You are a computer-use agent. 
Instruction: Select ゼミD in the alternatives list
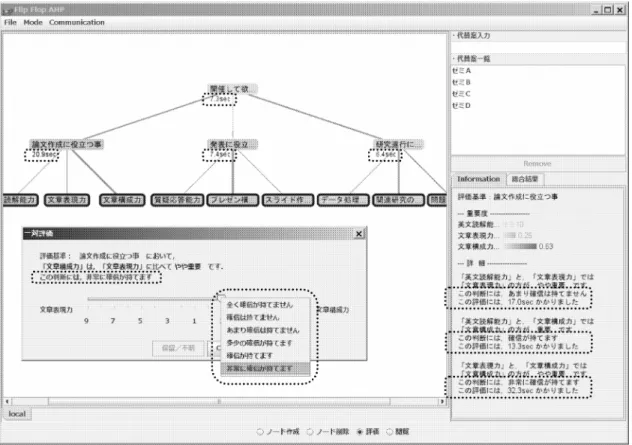tap(462, 106)
